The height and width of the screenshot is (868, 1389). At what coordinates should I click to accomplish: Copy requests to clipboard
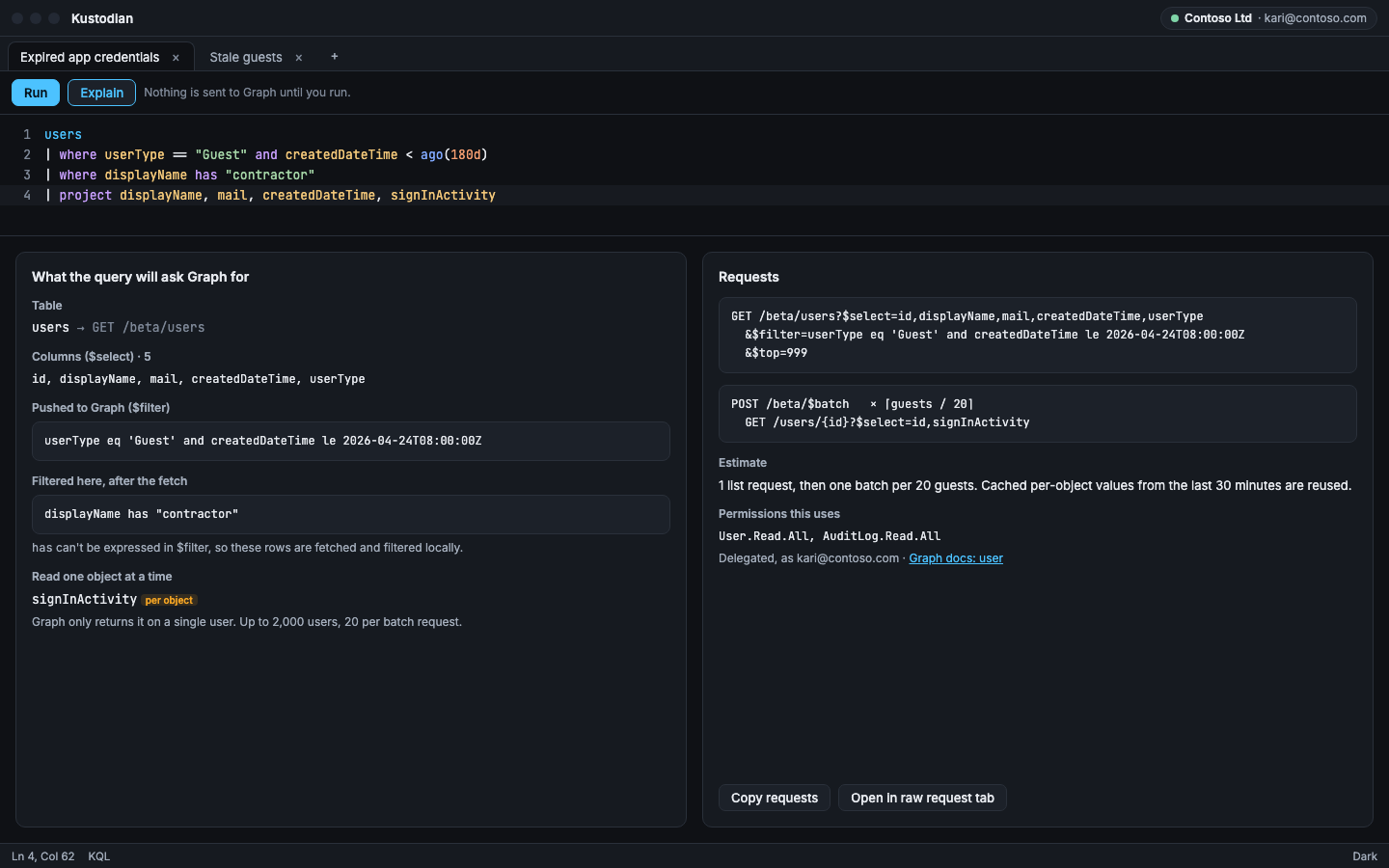(x=775, y=798)
